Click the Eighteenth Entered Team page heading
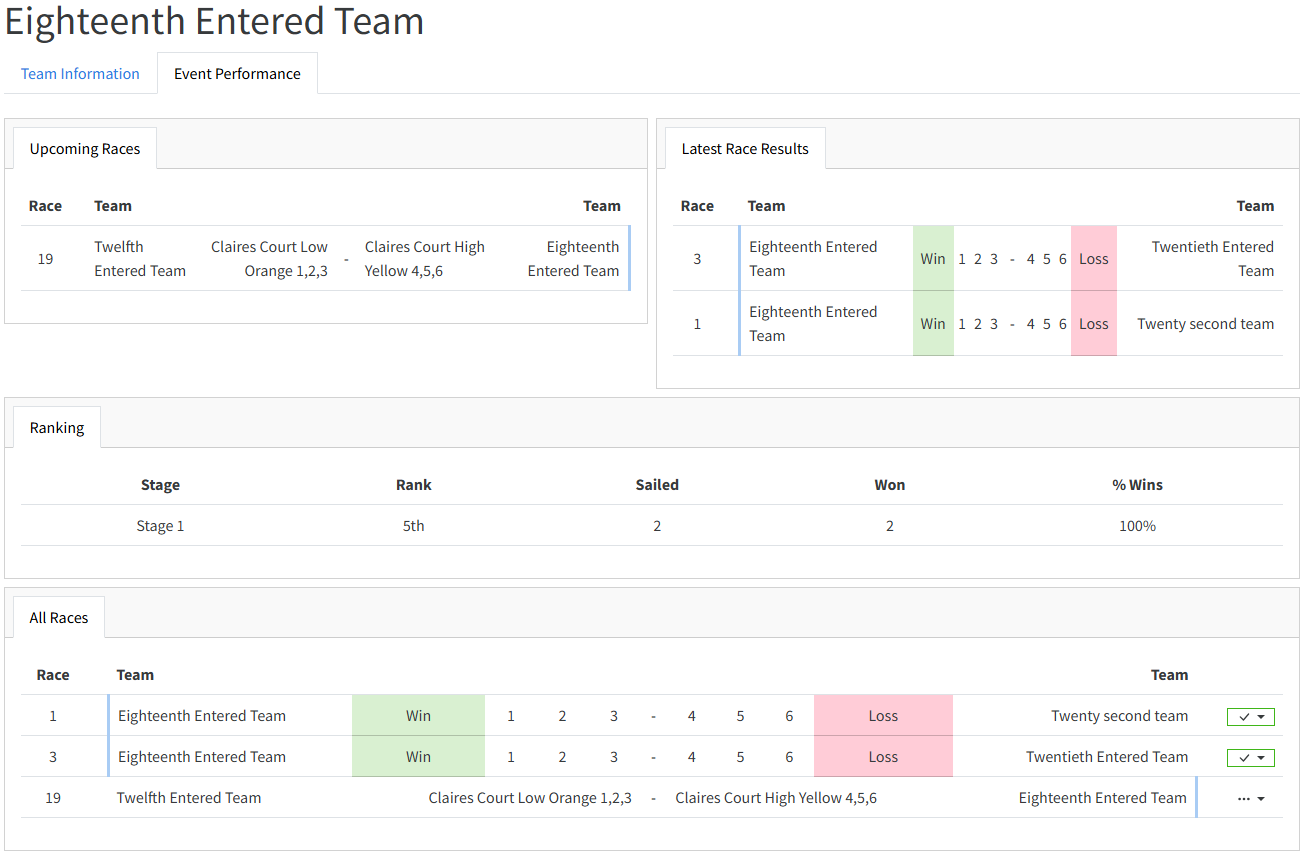 [215, 22]
